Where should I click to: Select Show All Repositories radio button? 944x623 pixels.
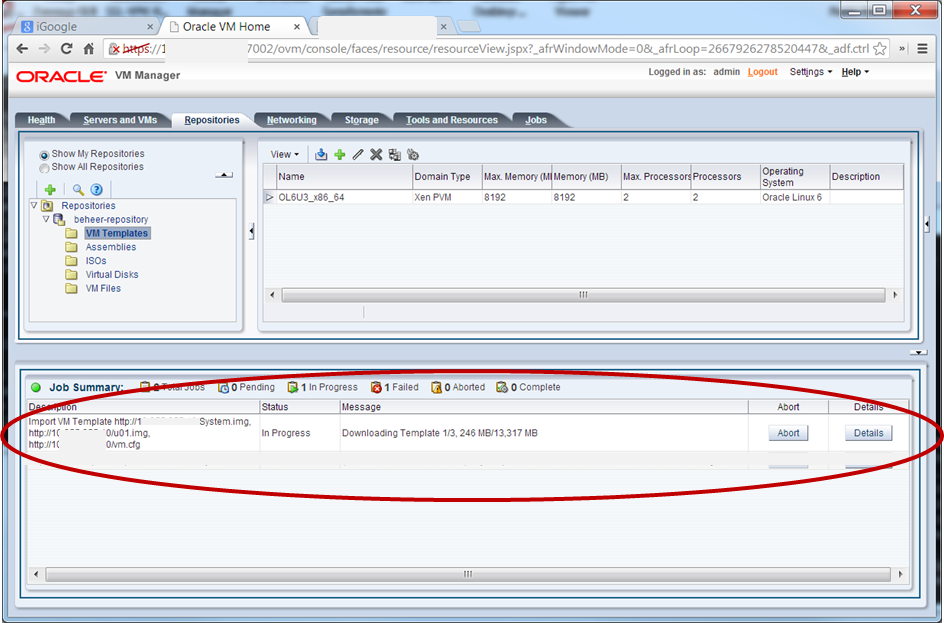tap(44, 168)
